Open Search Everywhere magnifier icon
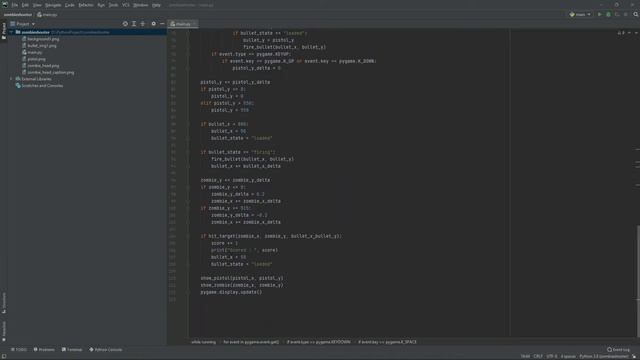 (x=636, y=14)
